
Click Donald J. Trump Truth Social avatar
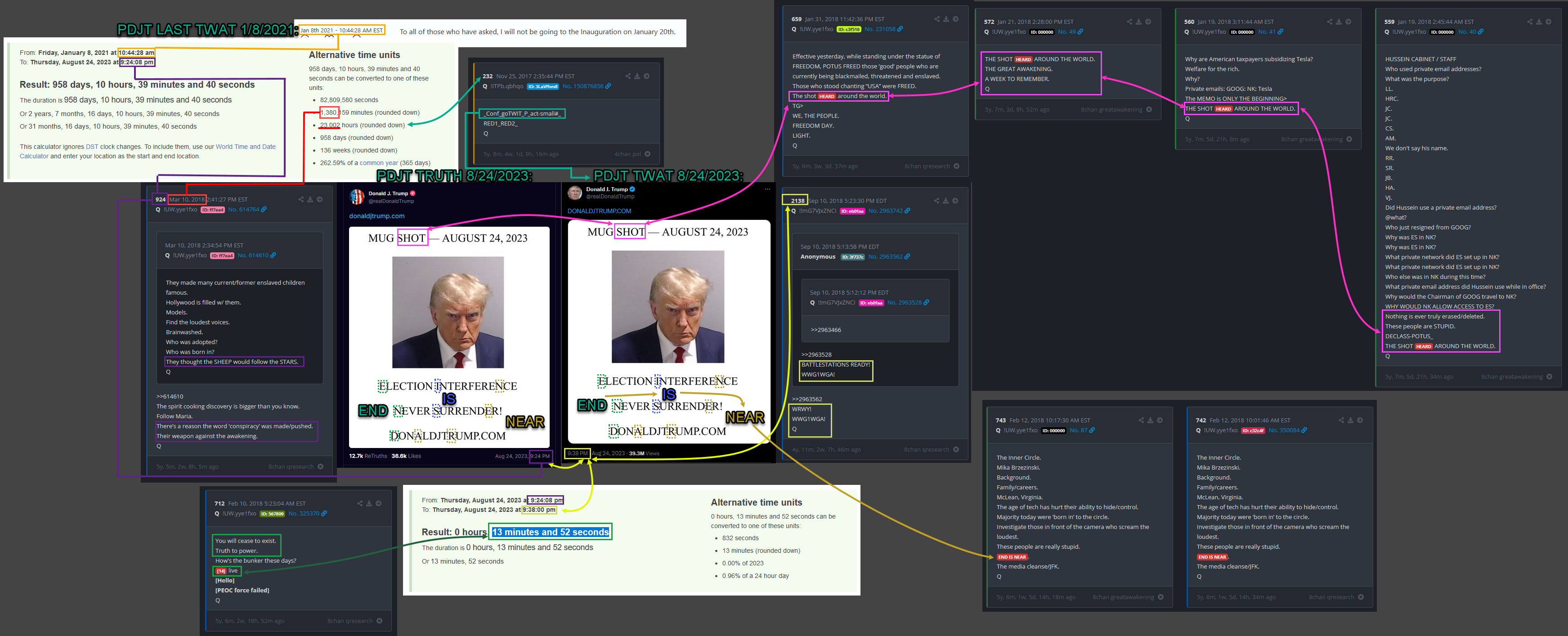(x=357, y=197)
